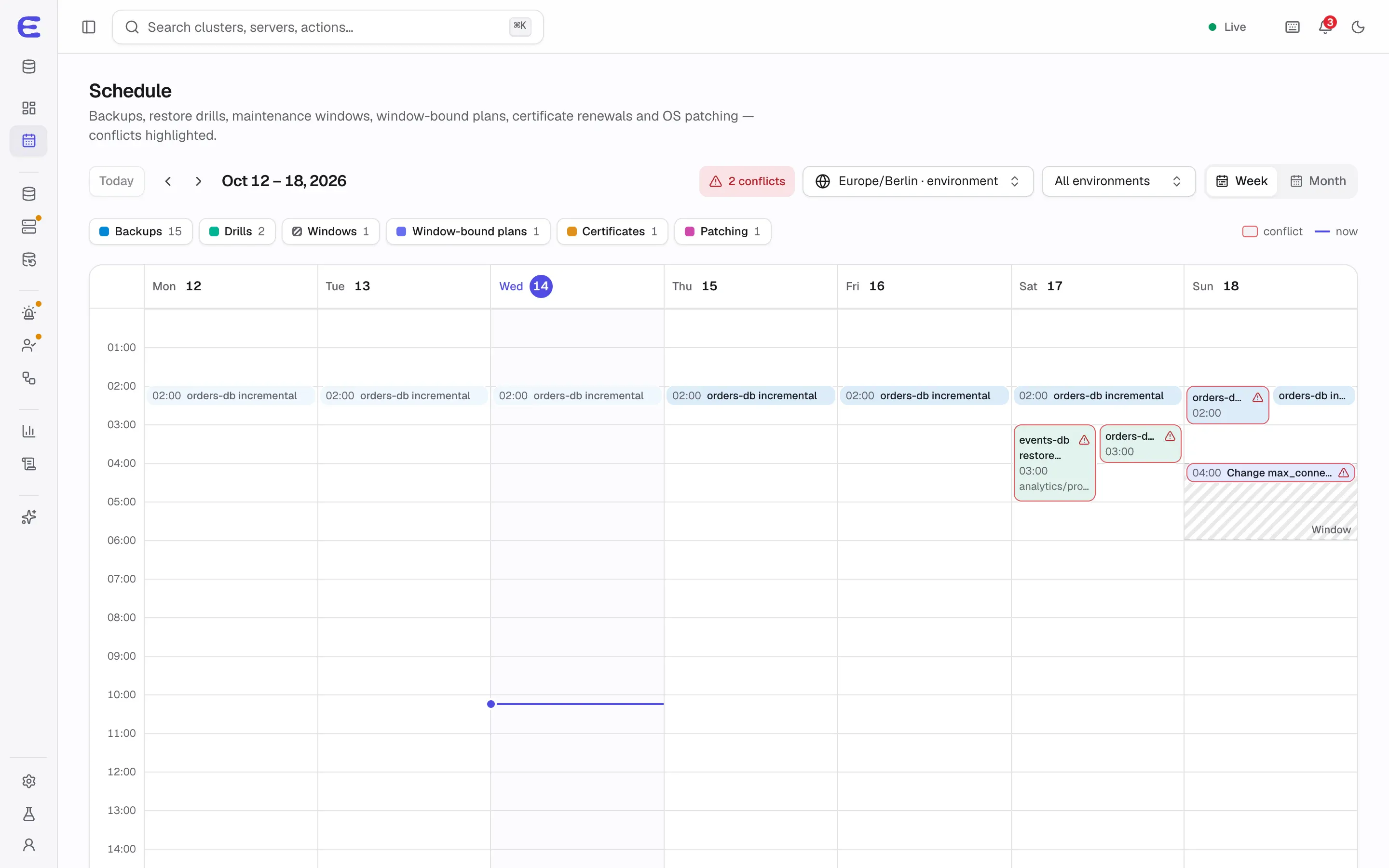
Task: Open the servers icon with orange dot
Action: [29, 227]
